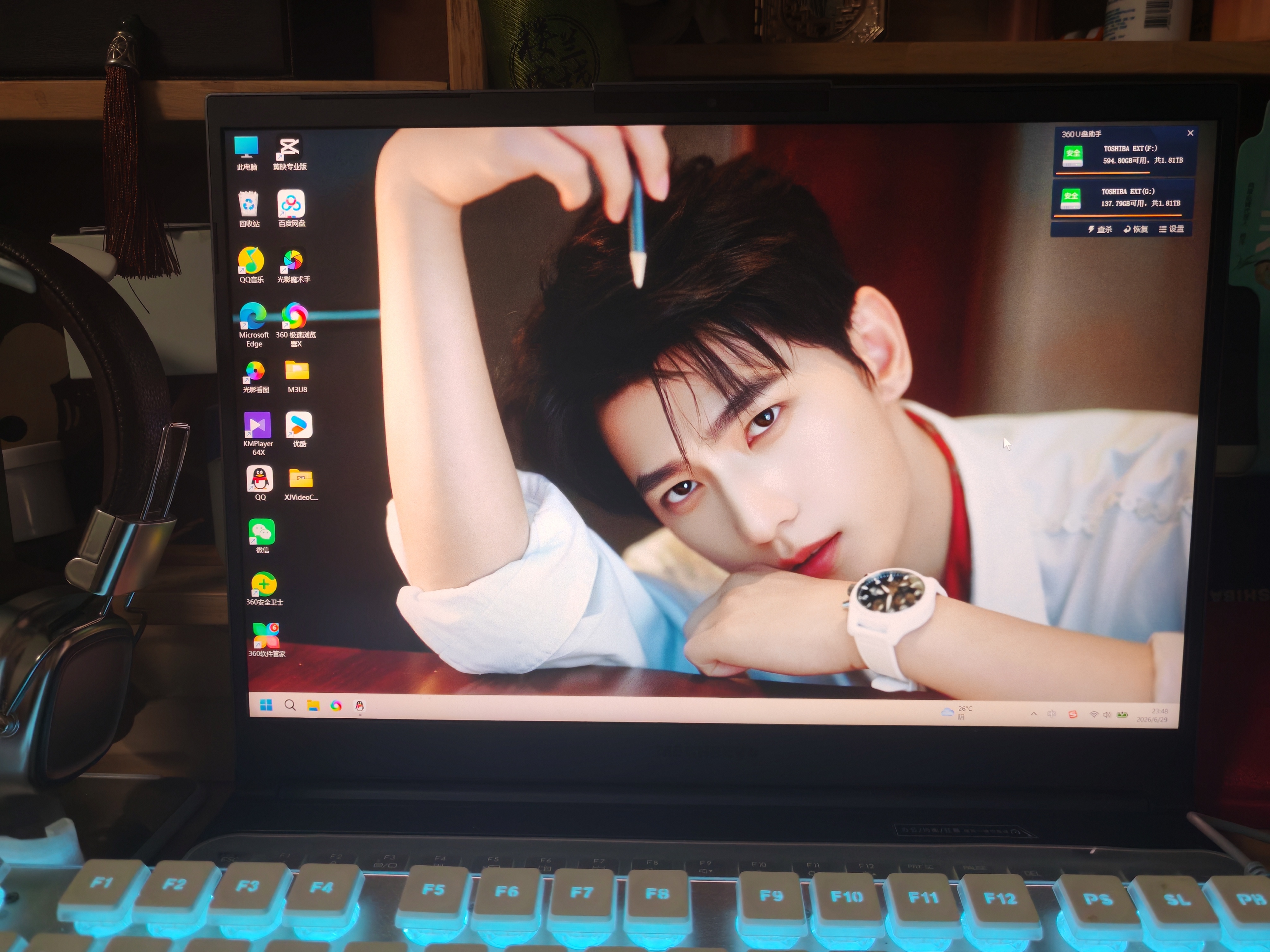
Task: Open 设置 settings in 360U盘助手
Action: [1171, 229]
